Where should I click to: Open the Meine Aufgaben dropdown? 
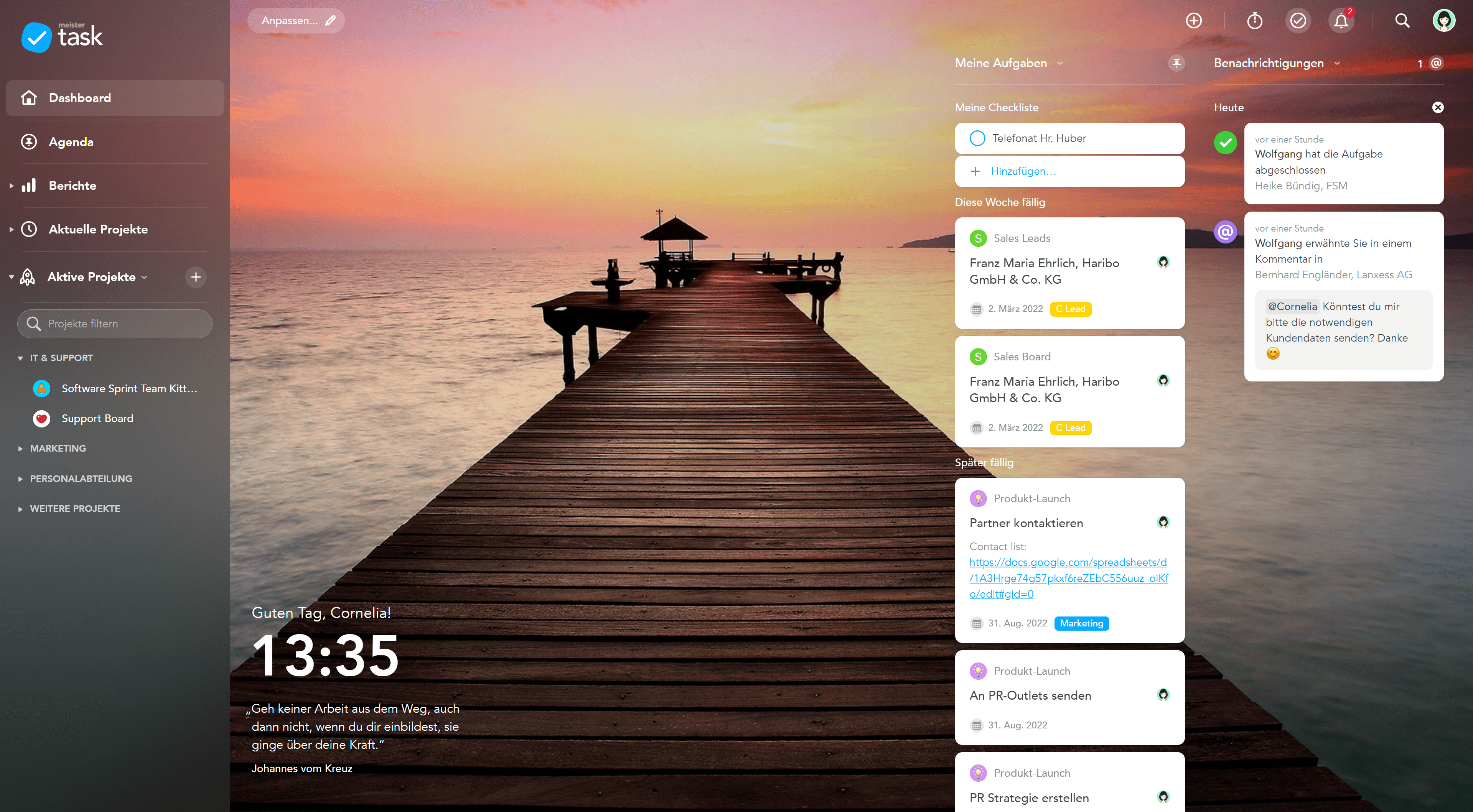1059,63
